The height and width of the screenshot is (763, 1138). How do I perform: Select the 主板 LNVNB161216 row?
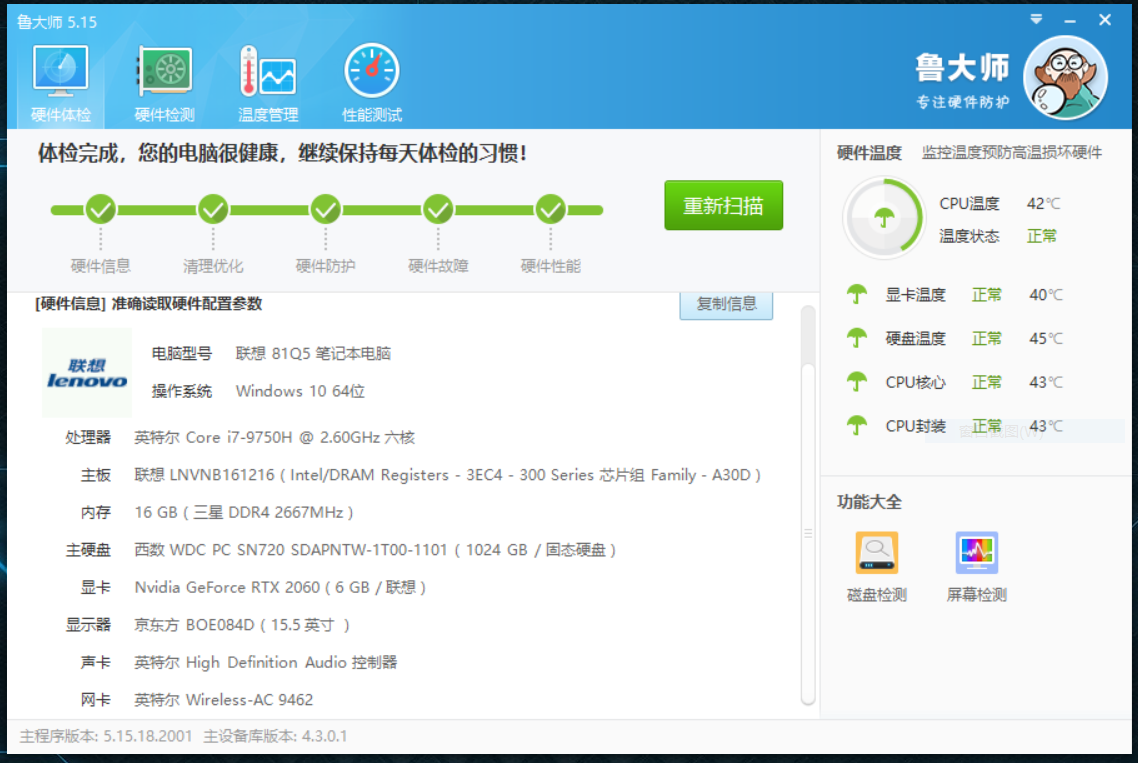point(420,475)
